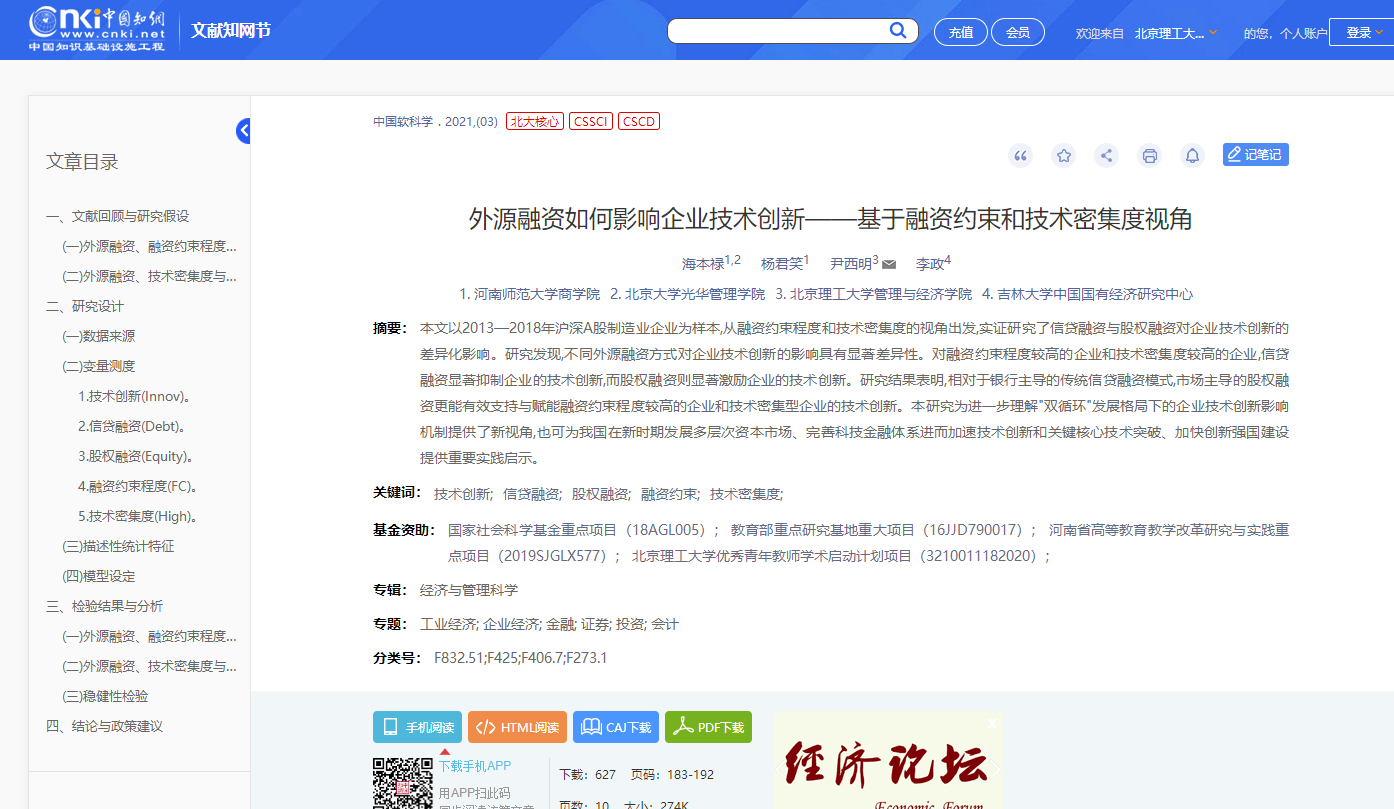Open note taking with 记笔记
This screenshot has width=1394, height=809.
click(1255, 154)
